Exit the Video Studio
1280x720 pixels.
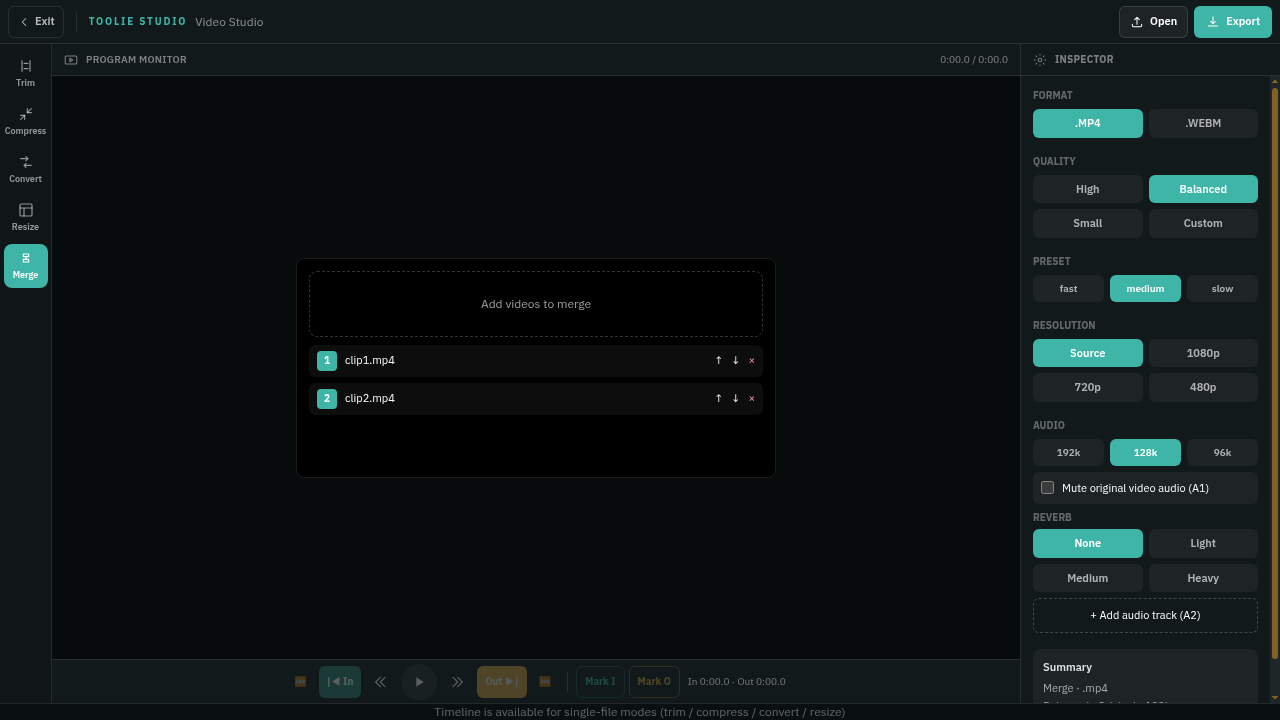pyautogui.click(x=36, y=22)
